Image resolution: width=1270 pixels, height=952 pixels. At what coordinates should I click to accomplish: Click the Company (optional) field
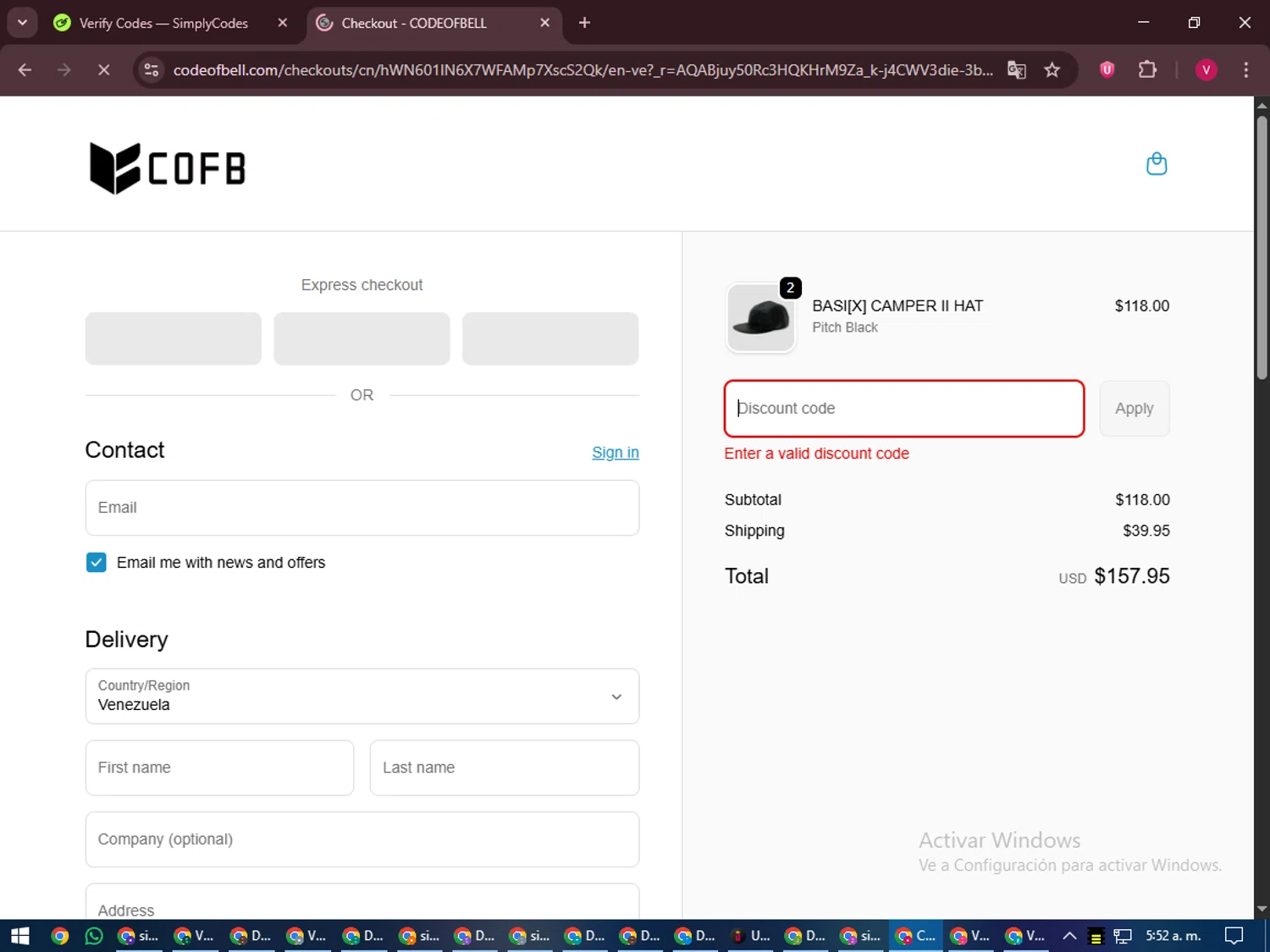click(x=362, y=839)
